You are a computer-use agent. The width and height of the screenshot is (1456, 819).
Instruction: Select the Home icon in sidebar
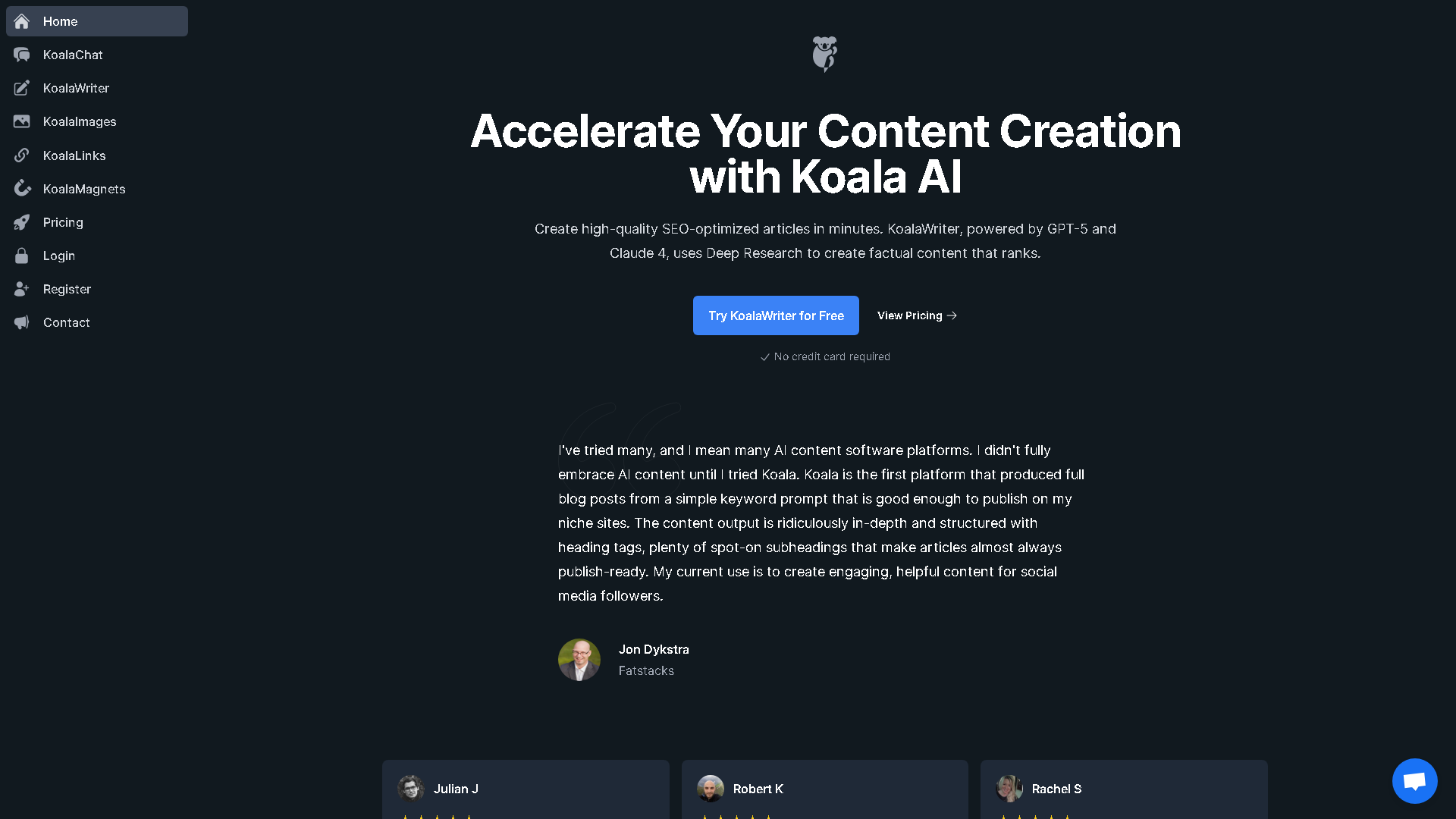point(21,21)
